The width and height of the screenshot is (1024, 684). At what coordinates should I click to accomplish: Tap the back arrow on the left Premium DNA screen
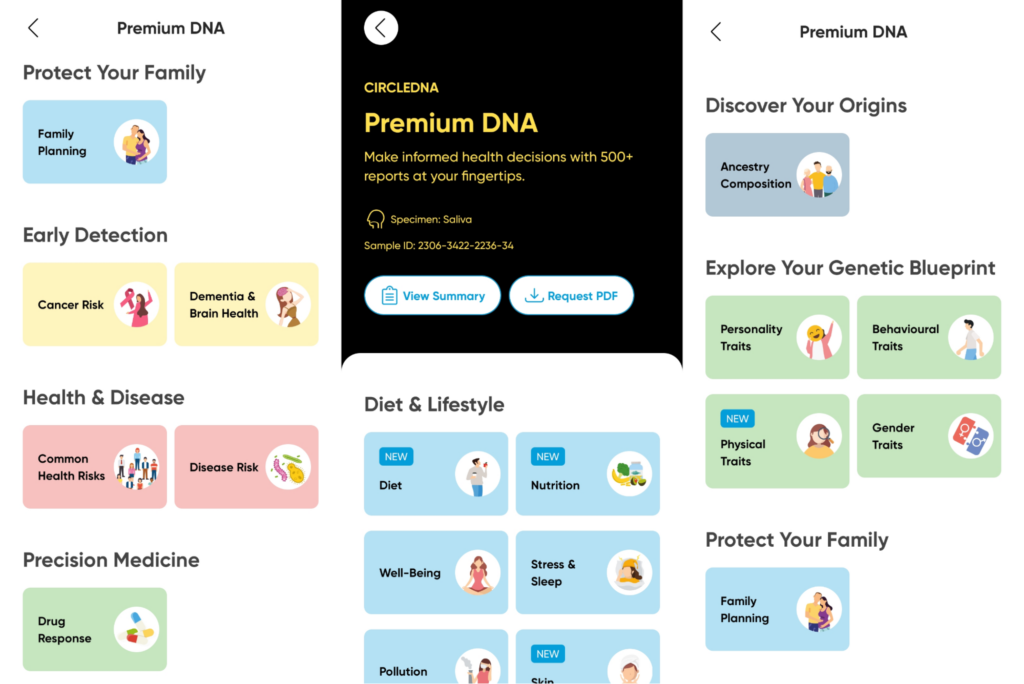33,28
